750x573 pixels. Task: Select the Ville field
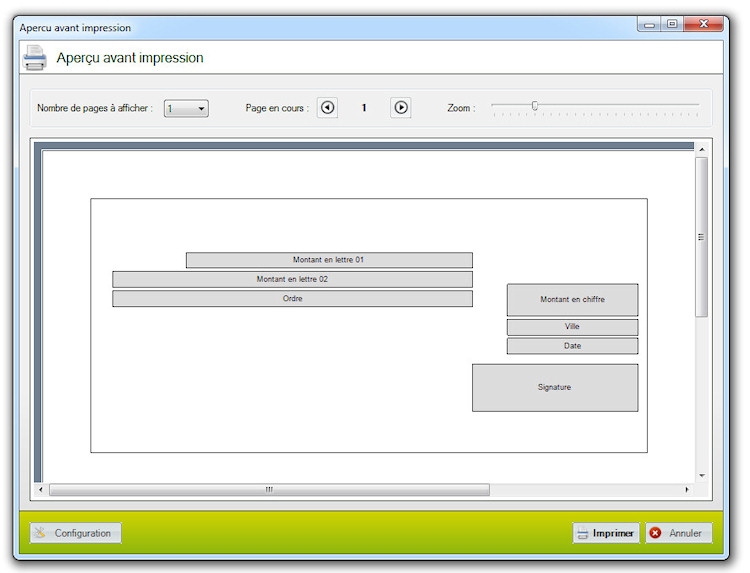click(x=572, y=327)
